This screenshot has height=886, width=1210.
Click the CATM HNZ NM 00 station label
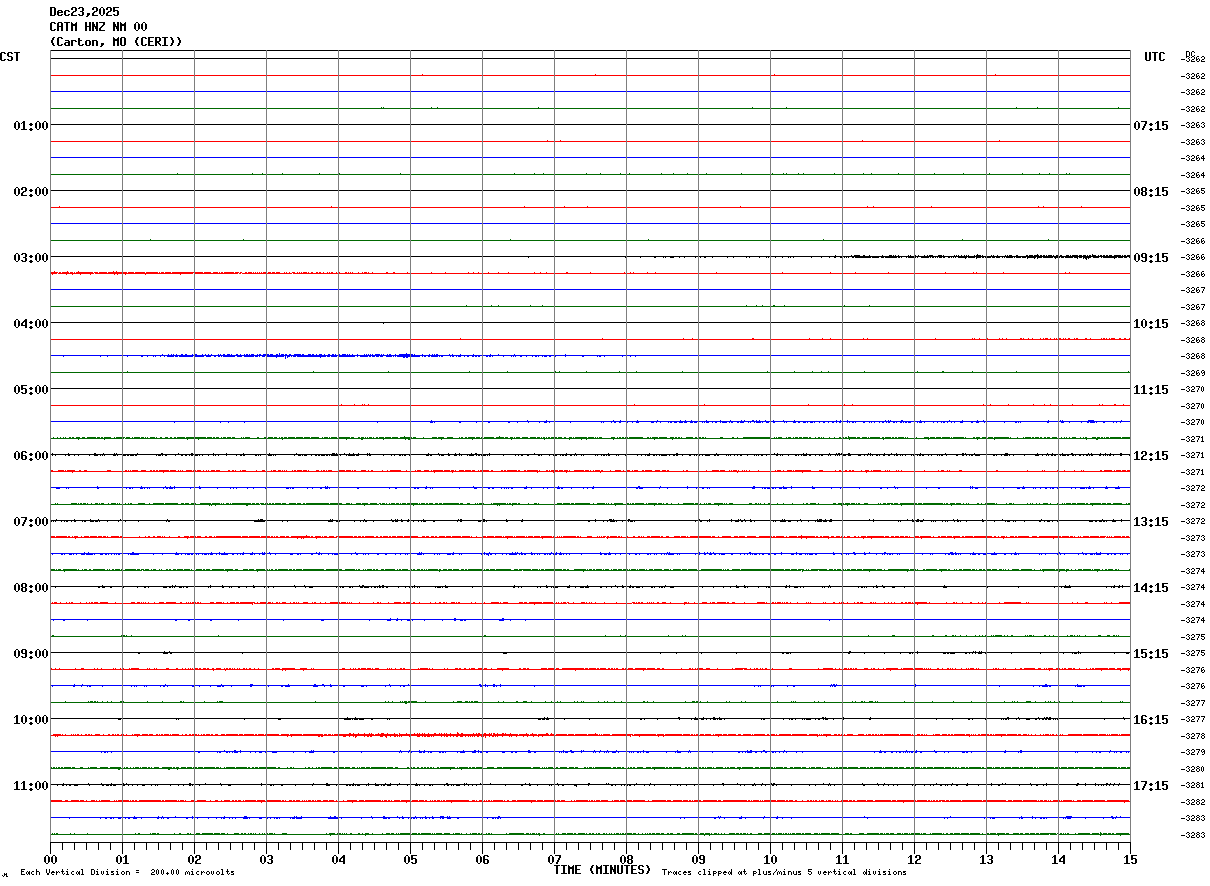(x=98, y=27)
